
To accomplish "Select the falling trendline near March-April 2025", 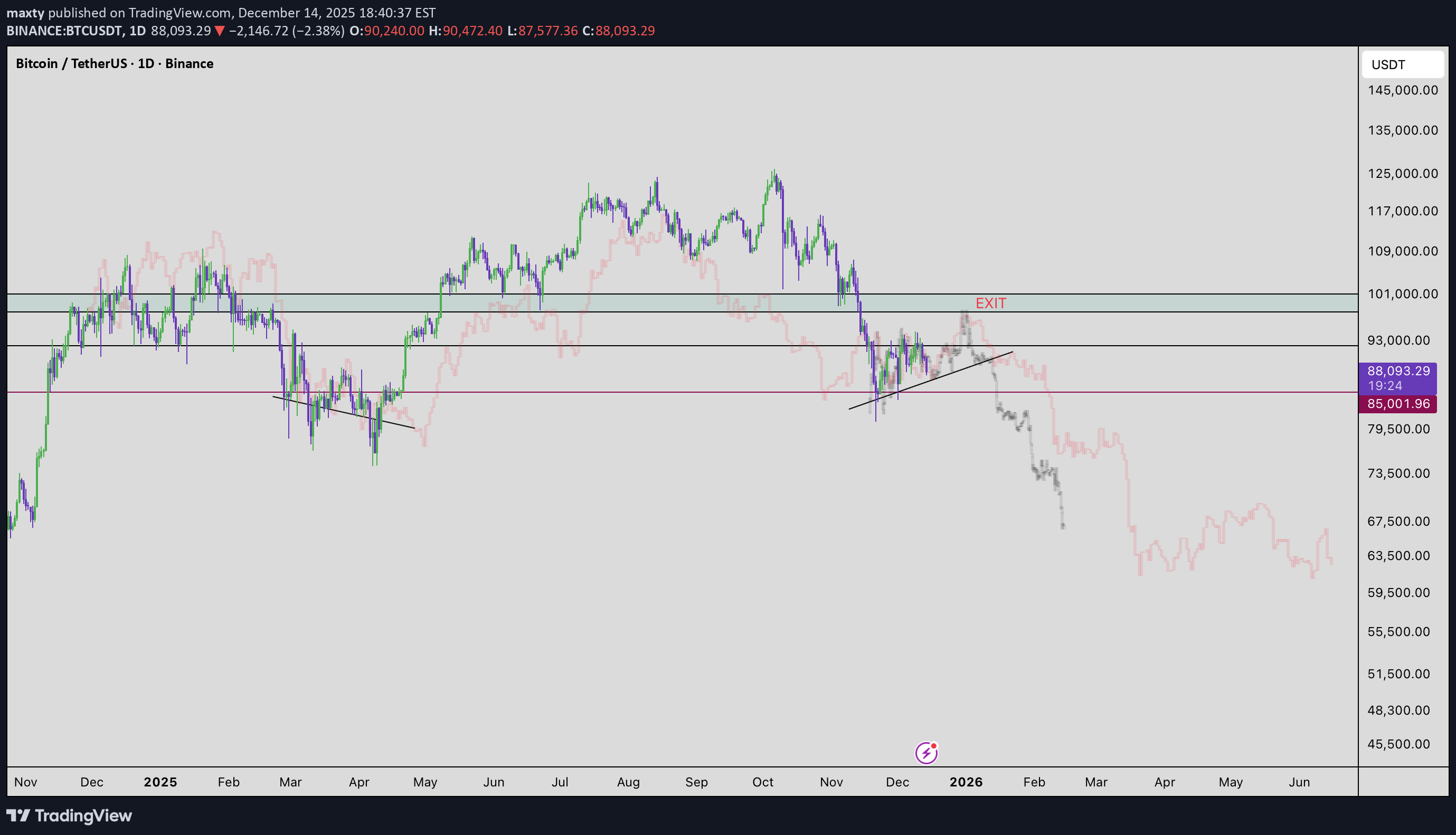I will point(344,412).
